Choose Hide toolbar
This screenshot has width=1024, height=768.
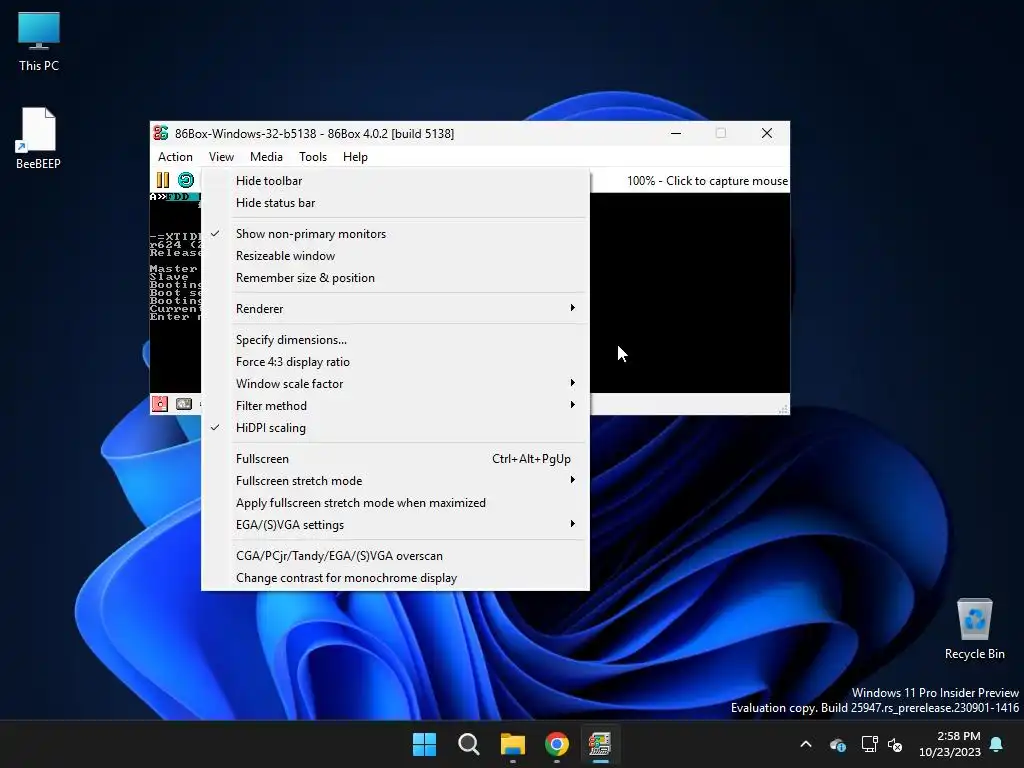(x=395, y=181)
